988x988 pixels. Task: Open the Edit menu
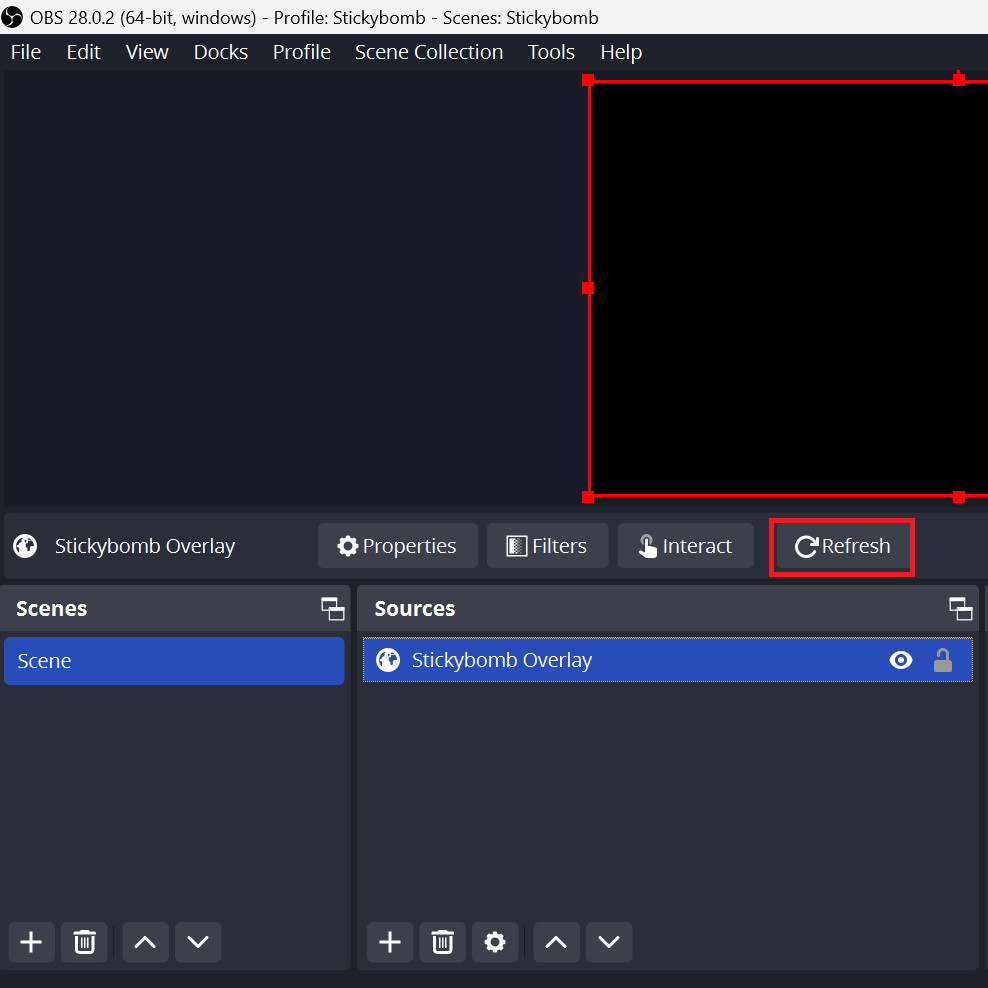[83, 52]
